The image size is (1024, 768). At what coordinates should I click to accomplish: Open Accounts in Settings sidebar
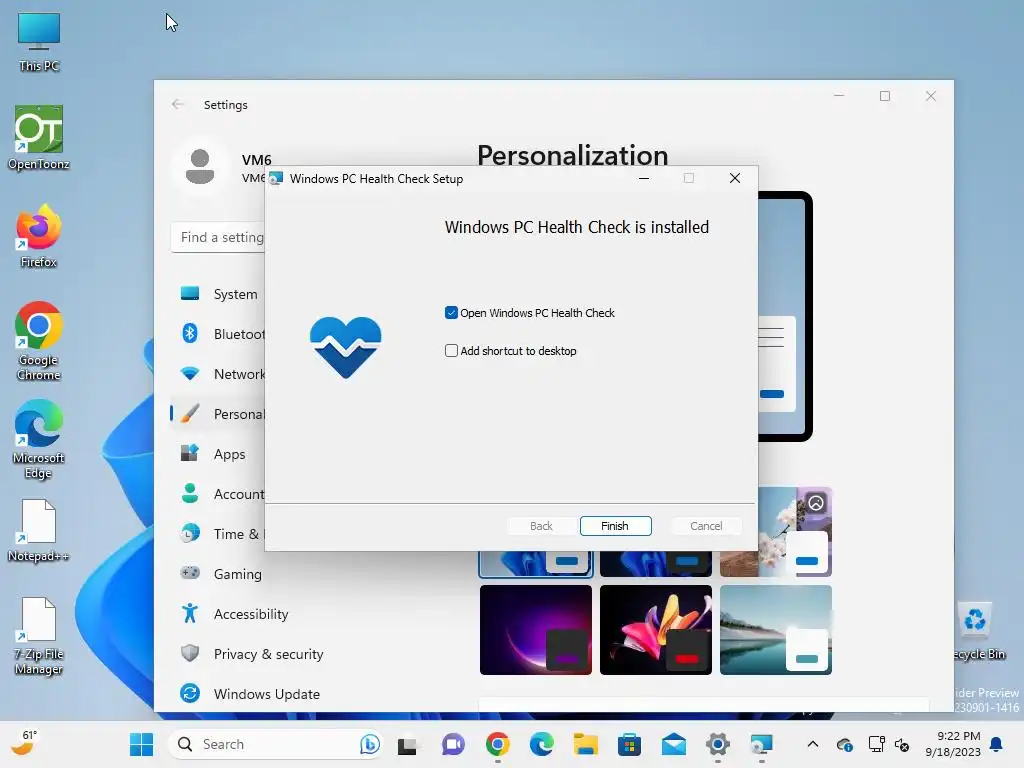pyautogui.click(x=218, y=494)
